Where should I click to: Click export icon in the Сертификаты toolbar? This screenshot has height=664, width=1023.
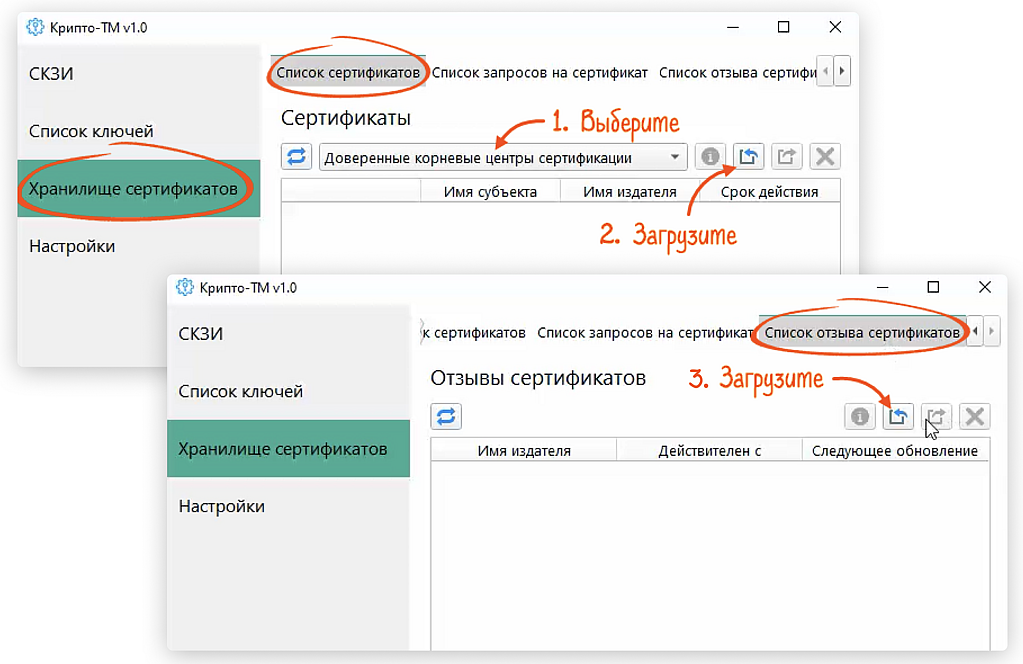click(786, 157)
